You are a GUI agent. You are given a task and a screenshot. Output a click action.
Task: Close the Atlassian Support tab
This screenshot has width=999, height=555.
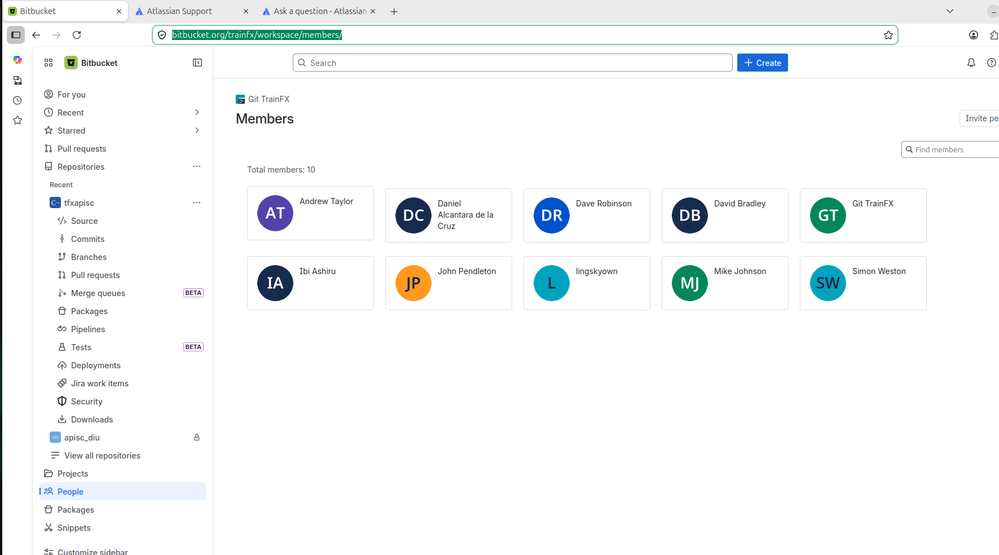coord(246,11)
